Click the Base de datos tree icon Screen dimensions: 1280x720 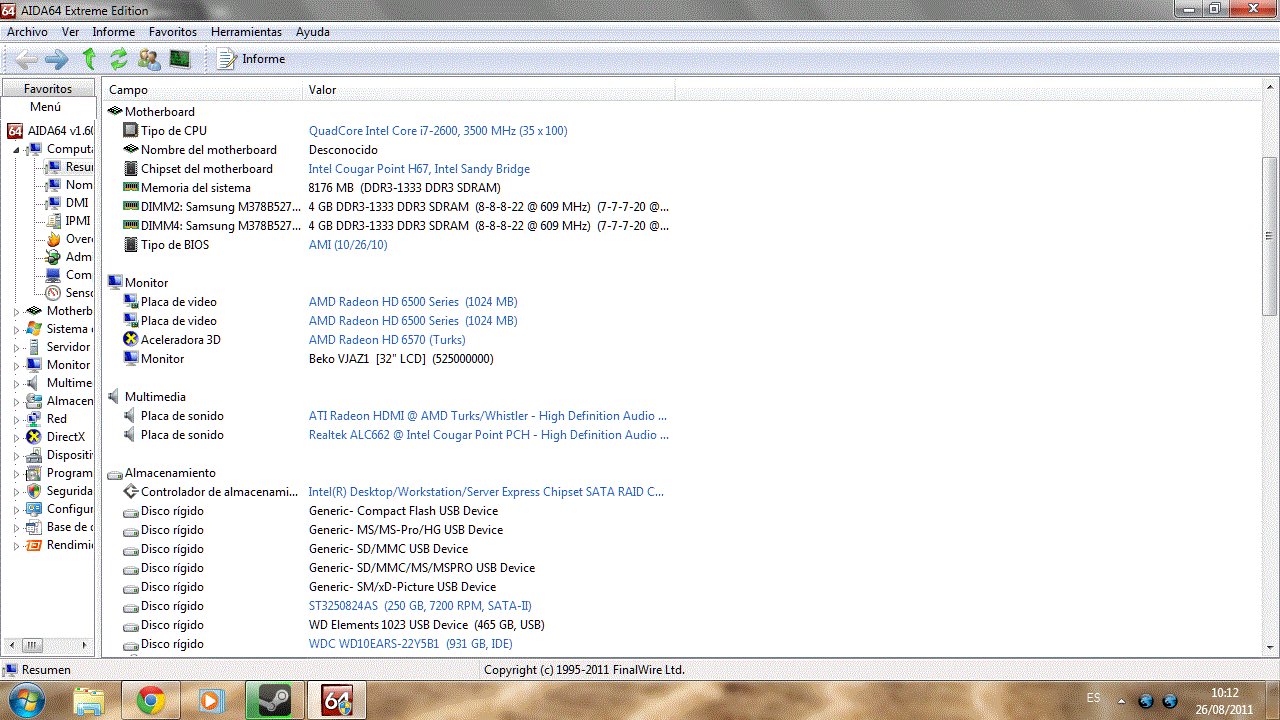pos(34,527)
